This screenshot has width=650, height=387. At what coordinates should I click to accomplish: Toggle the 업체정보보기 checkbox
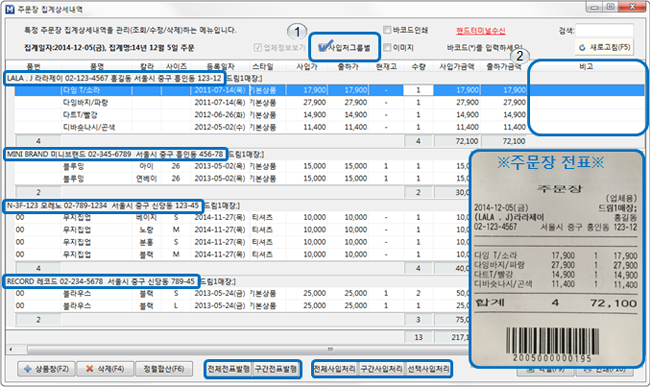258,48
